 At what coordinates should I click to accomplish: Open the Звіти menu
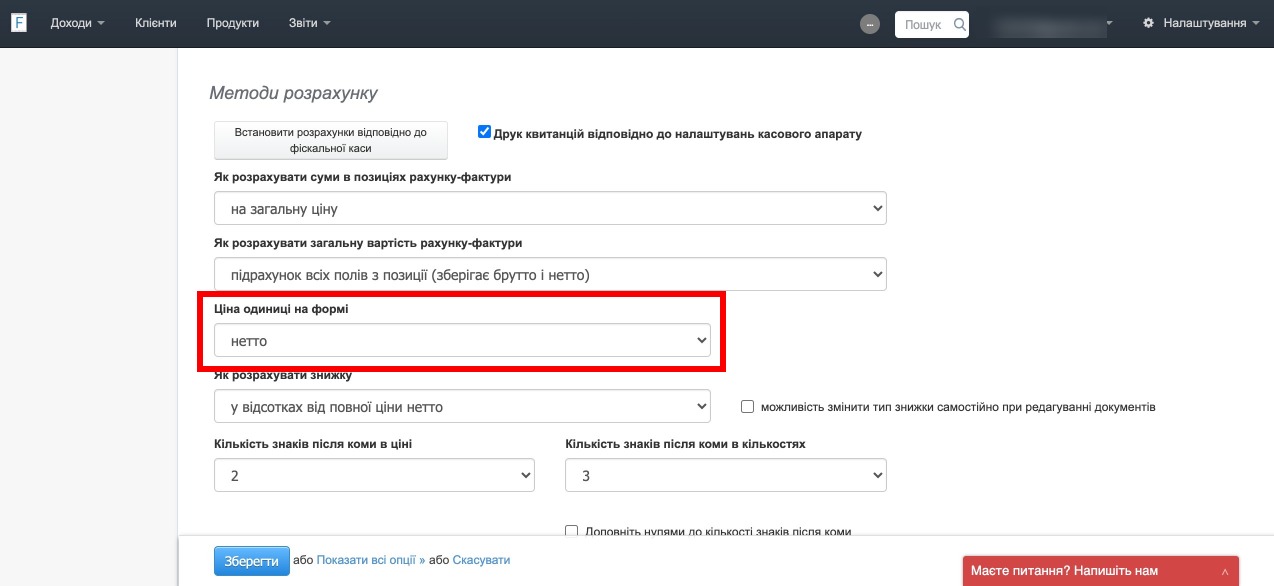tap(309, 23)
